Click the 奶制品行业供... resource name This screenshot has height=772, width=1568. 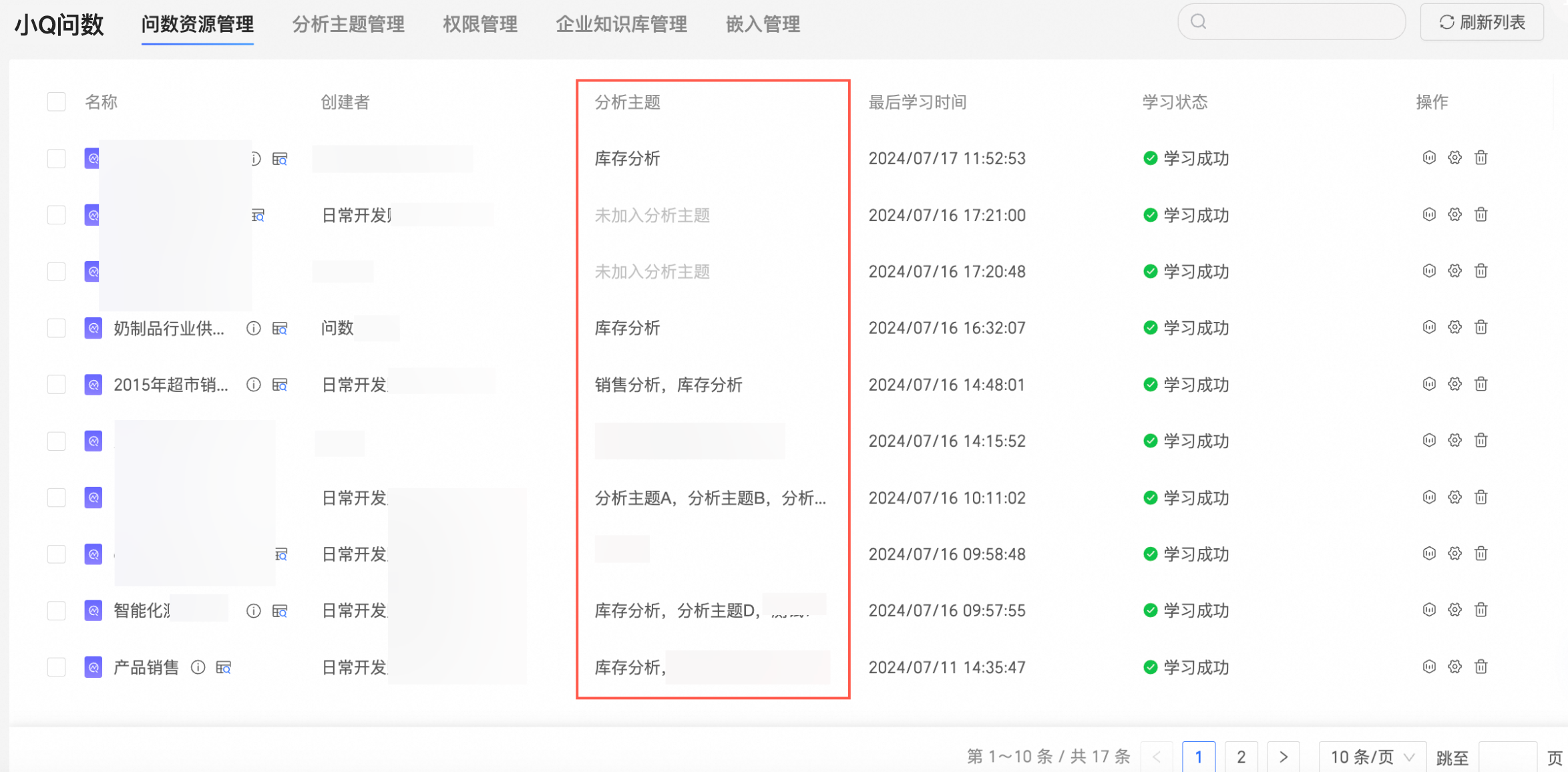coord(169,328)
